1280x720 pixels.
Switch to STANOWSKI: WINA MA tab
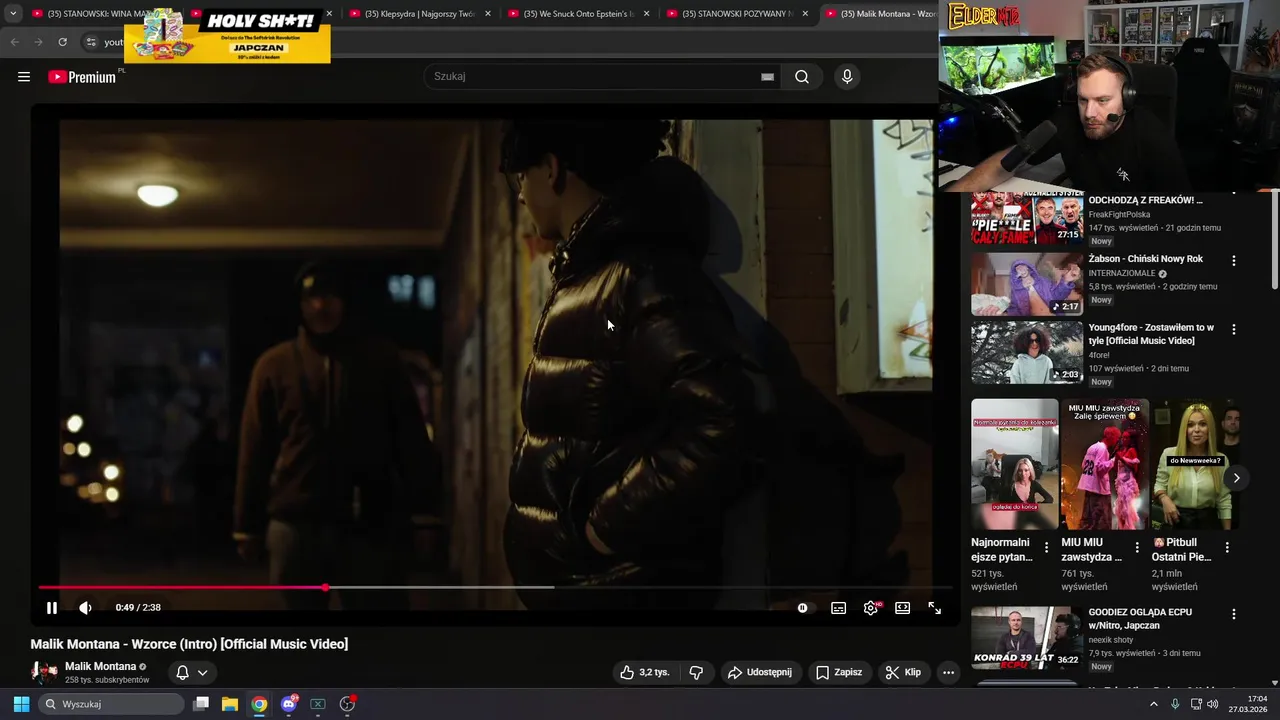[90, 14]
